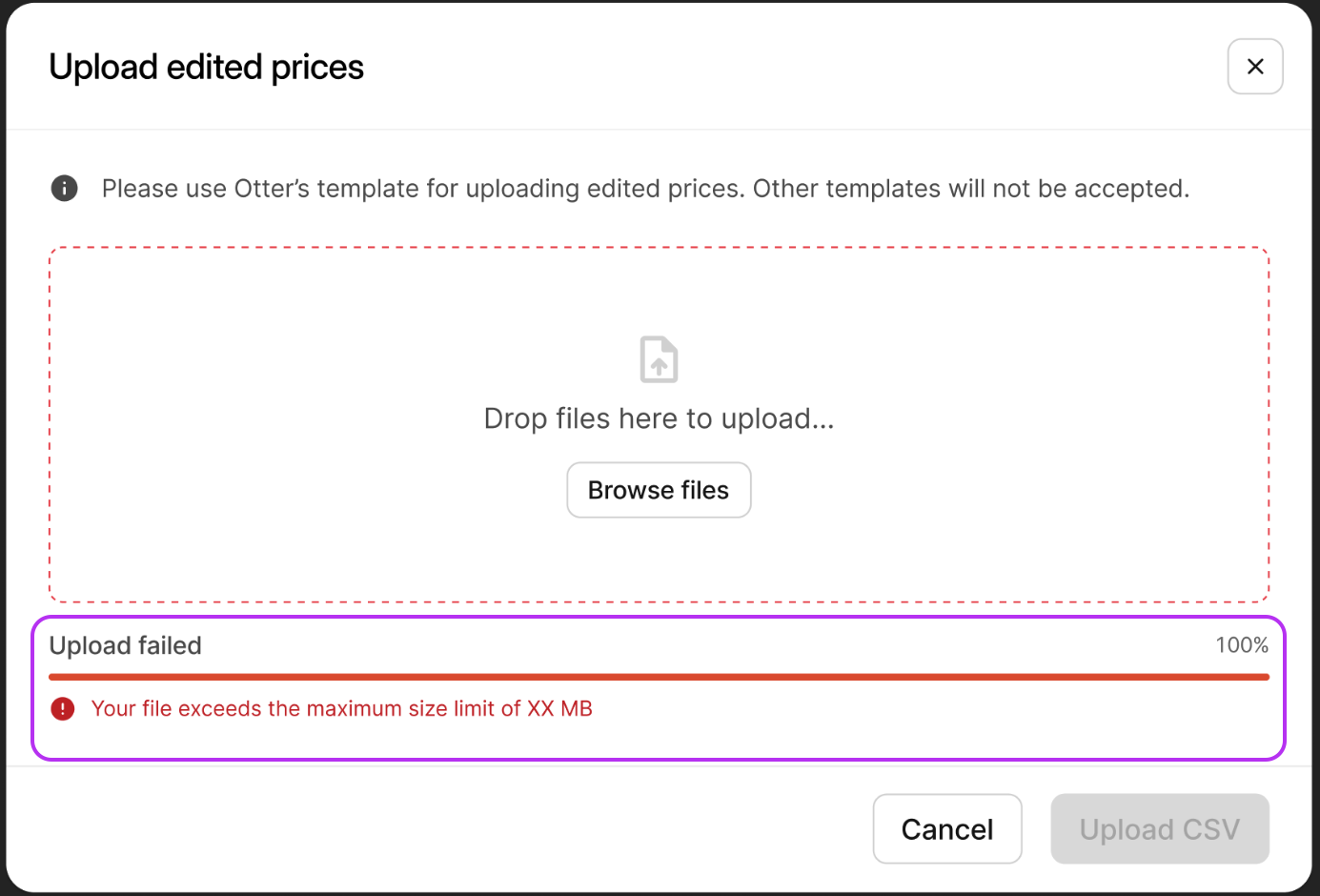The image size is (1320, 896).
Task: Click the "Please use Otter's template" sentence
Action: pos(422,189)
